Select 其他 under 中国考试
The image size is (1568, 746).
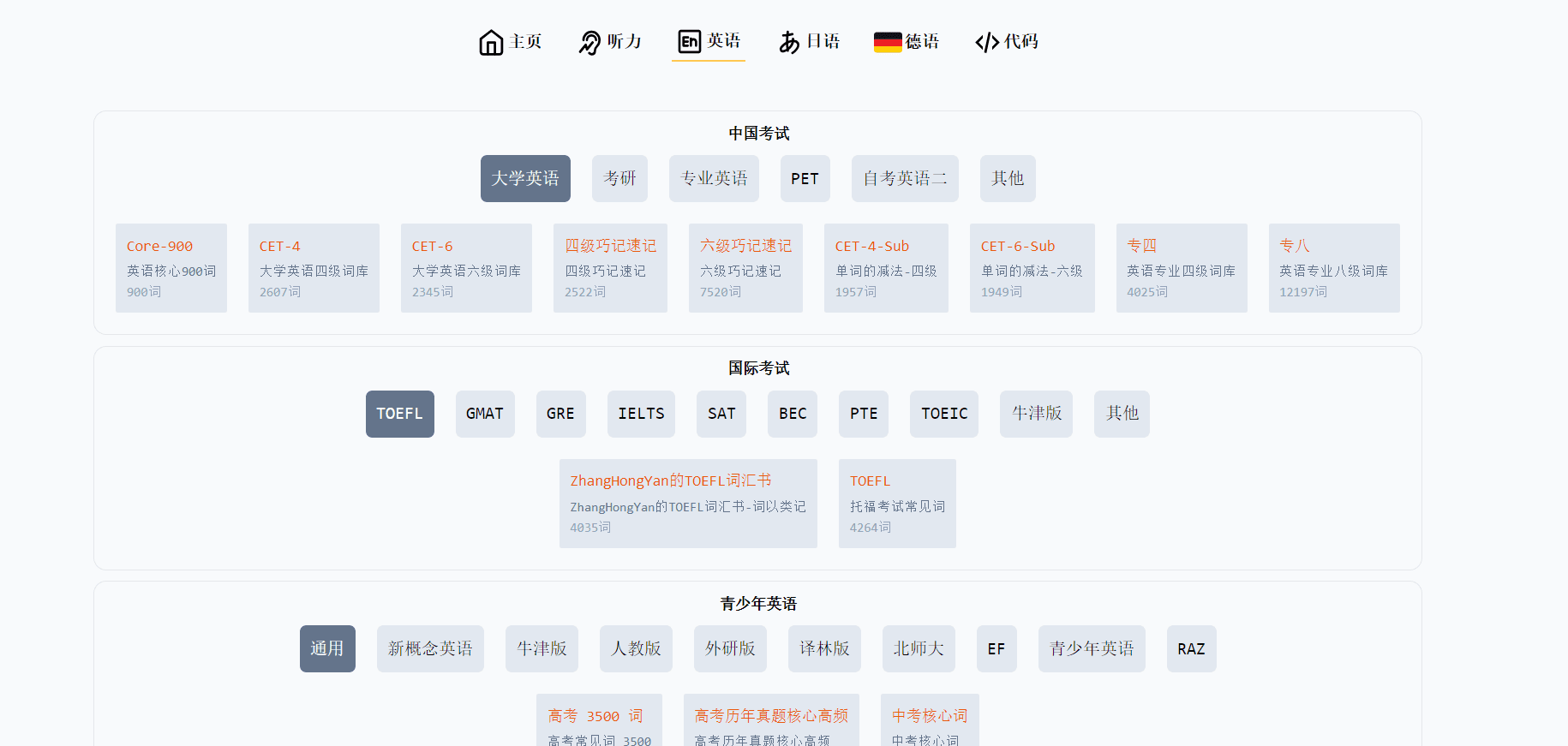[1008, 178]
